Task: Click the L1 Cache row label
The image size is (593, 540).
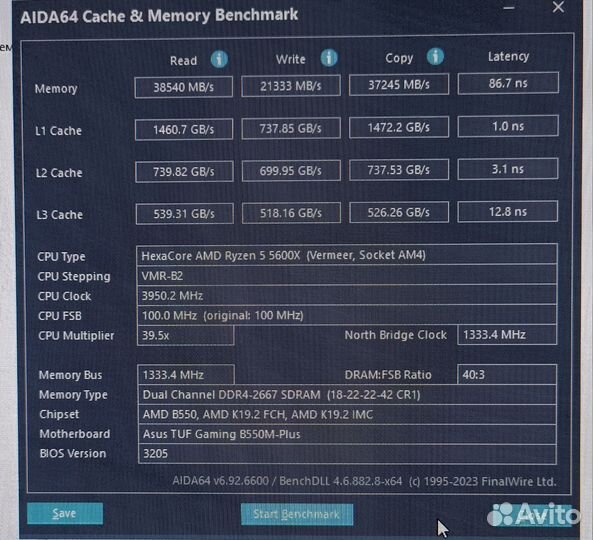Action: [58, 131]
